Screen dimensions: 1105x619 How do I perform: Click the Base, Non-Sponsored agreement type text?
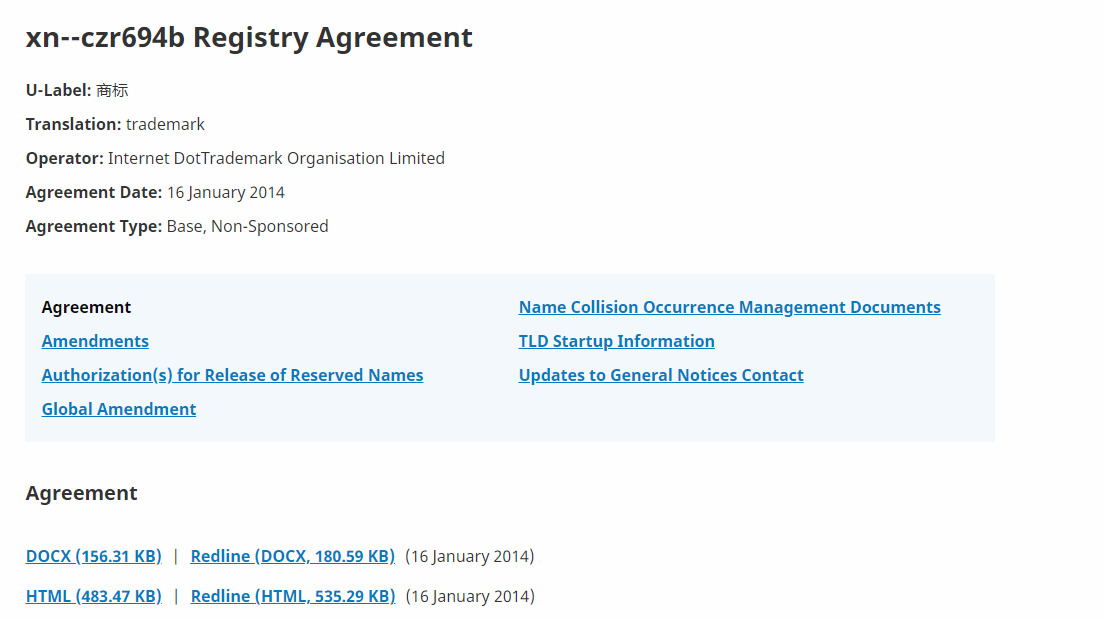click(247, 226)
